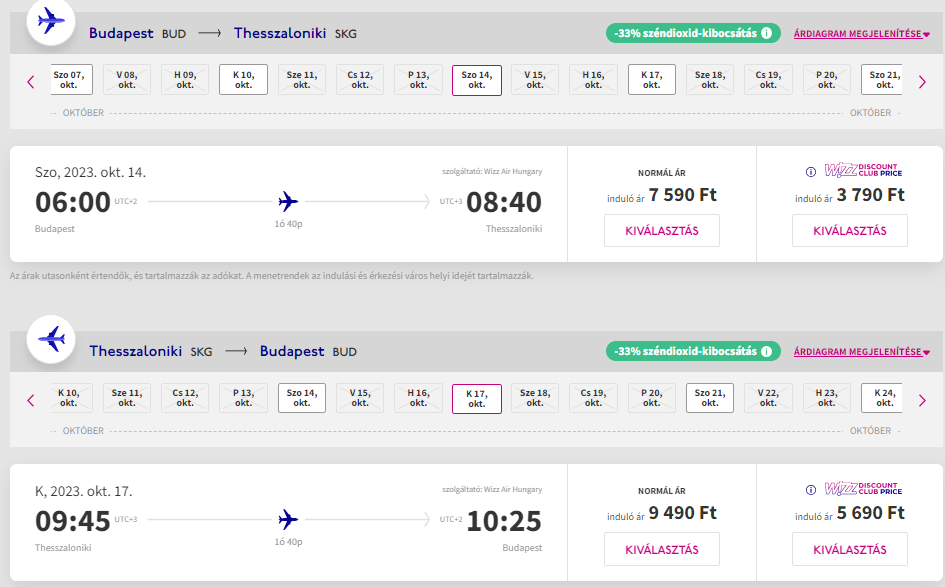This screenshot has height=587, width=945.
Task: Pick return date Szo 21, okt.
Action: click(710, 398)
